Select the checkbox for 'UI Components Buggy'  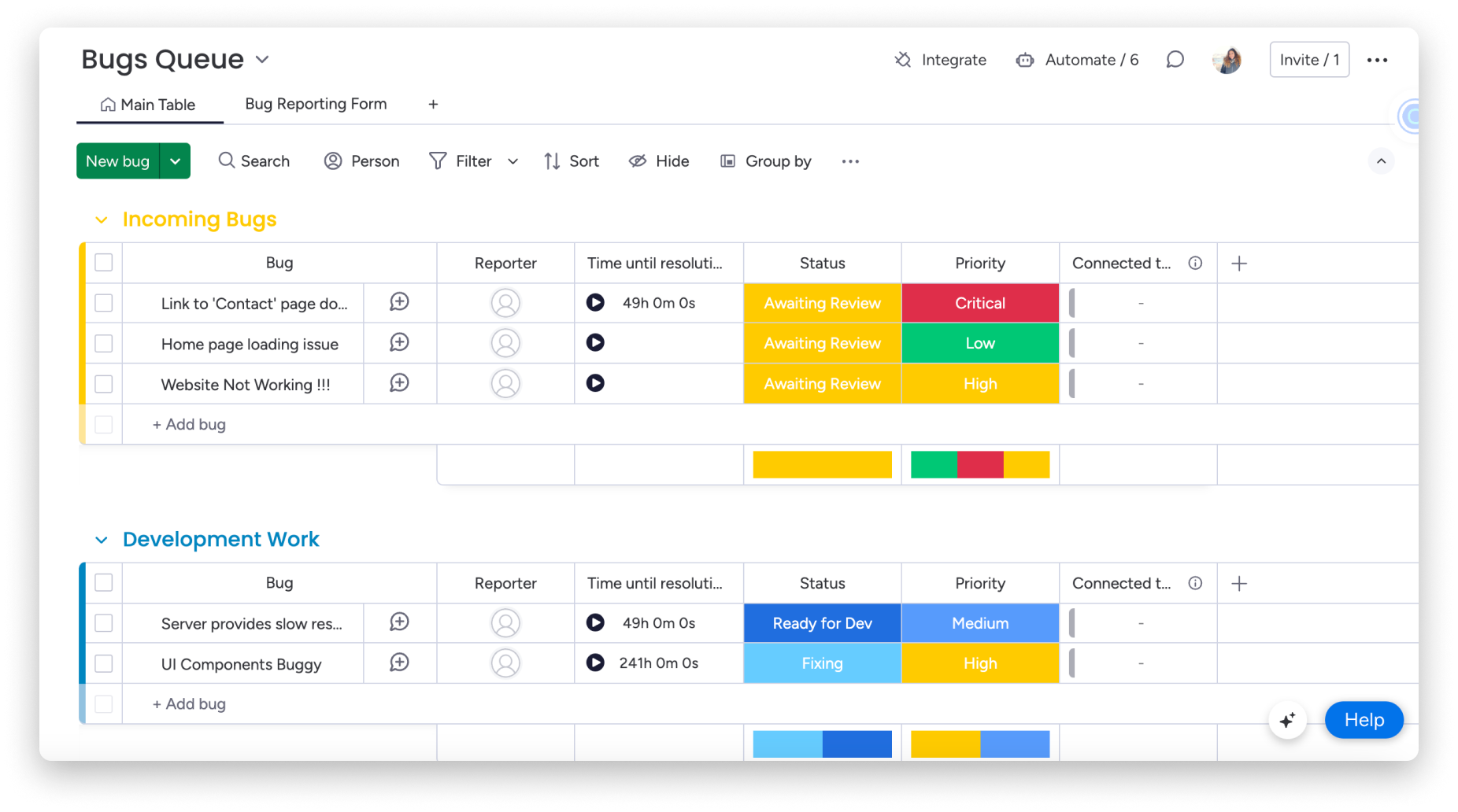pos(103,663)
